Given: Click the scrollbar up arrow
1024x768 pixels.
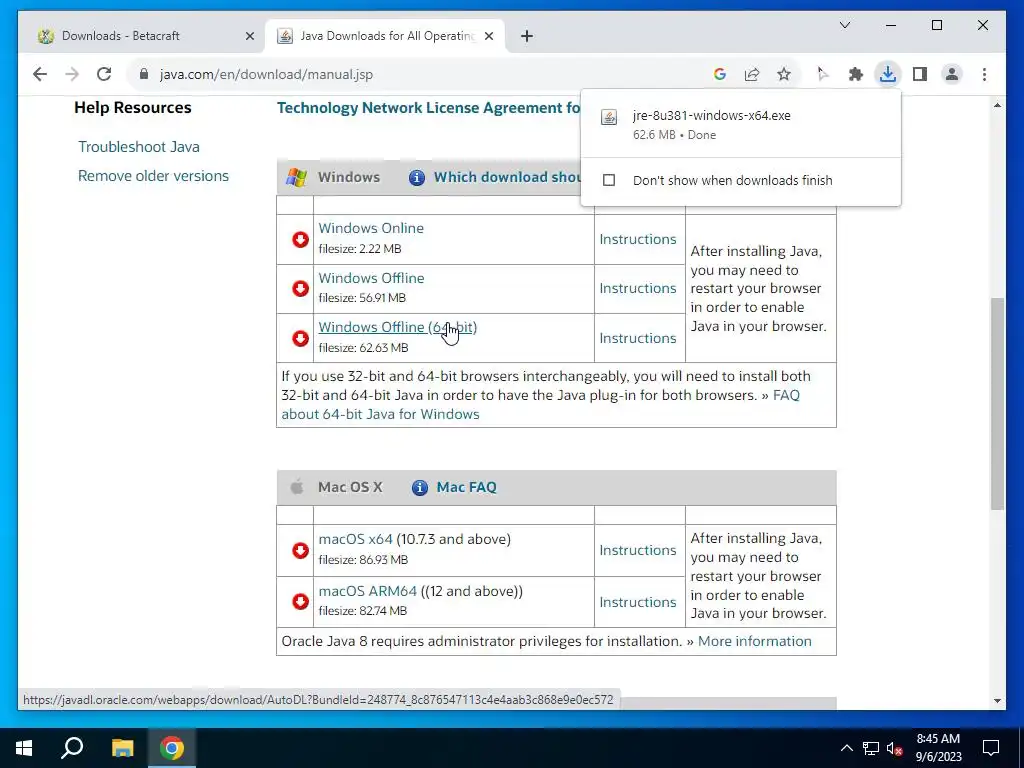Looking at the screenshot, I should click(x=997, y=105).
